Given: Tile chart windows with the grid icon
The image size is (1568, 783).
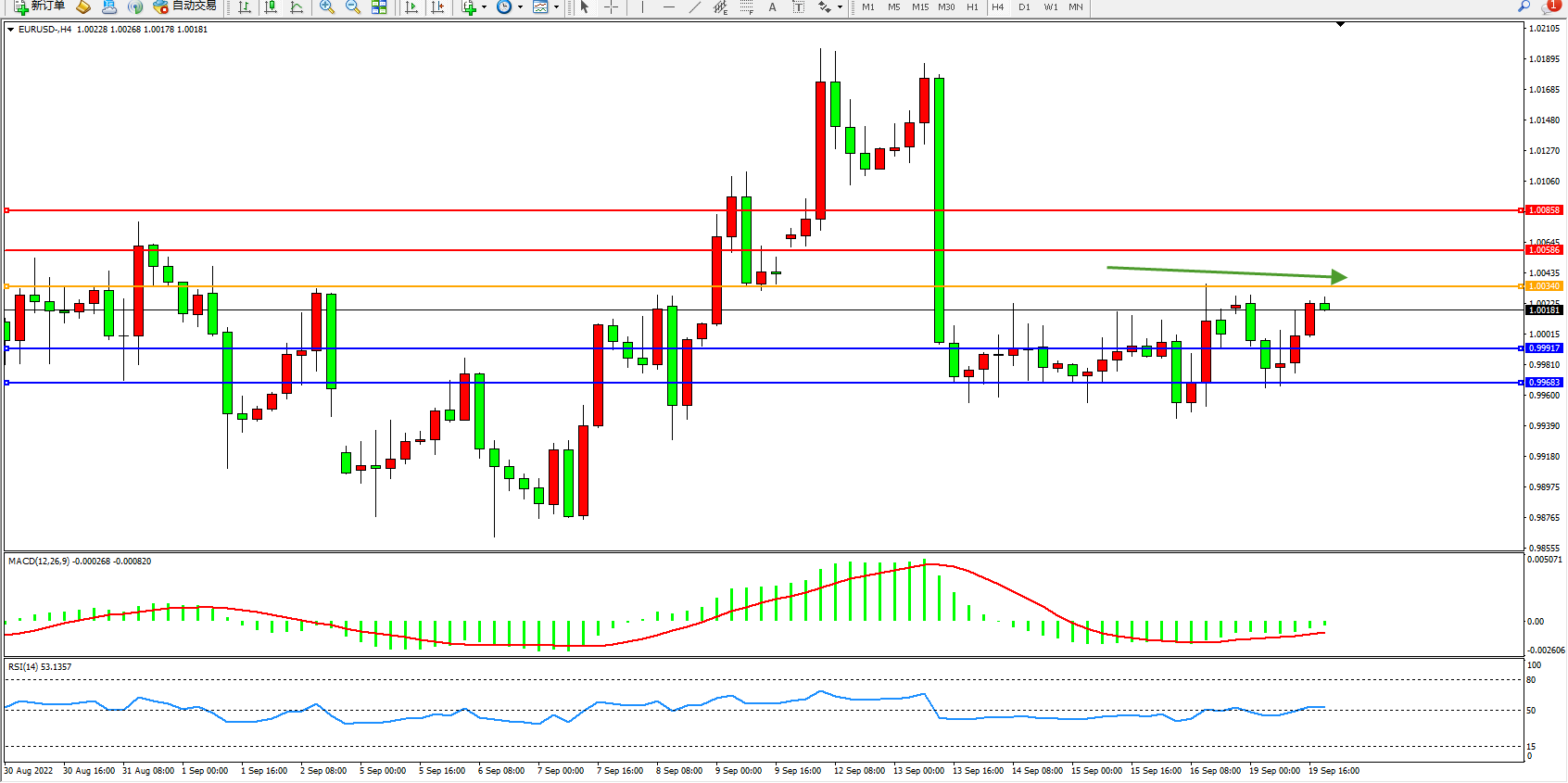Looking at the screenshot, I should click(379, 7).
